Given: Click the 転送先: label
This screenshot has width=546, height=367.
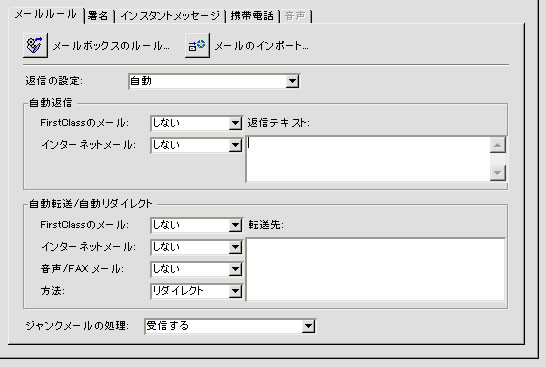Looking at the screenshot, I should (266, 225).
